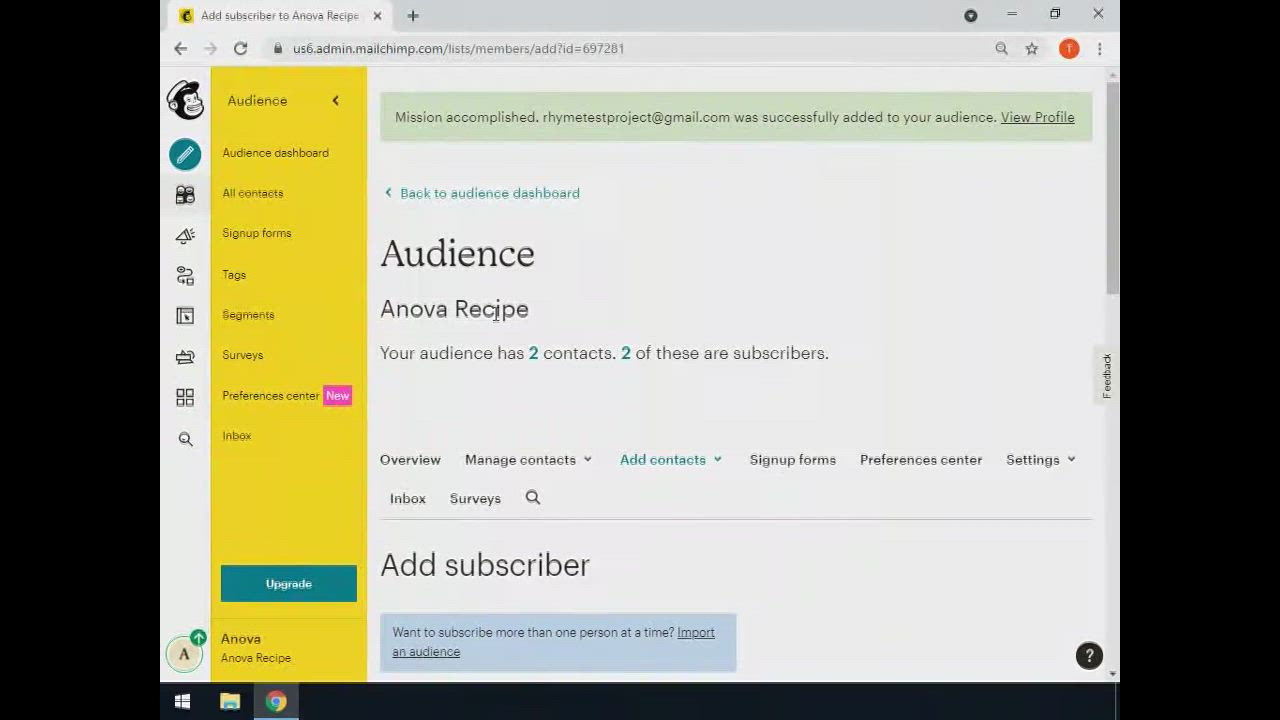Open the help question mark button
Image resolution: width=1280 pixels, height=720 pixels.
click(x=1089, y=656)
